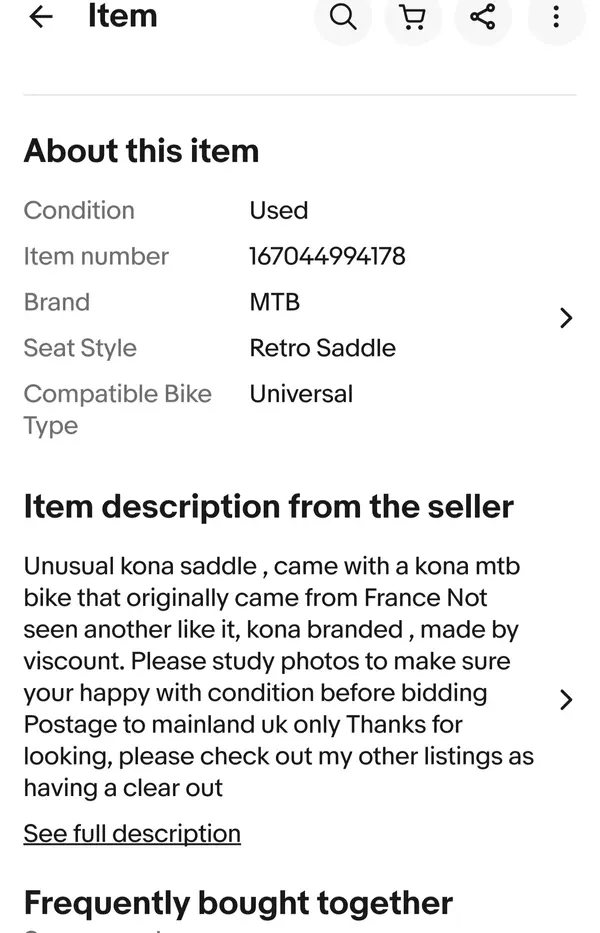600x933 pixels.
Task: Tap the back arrow icon
Action: click(40, 17)
